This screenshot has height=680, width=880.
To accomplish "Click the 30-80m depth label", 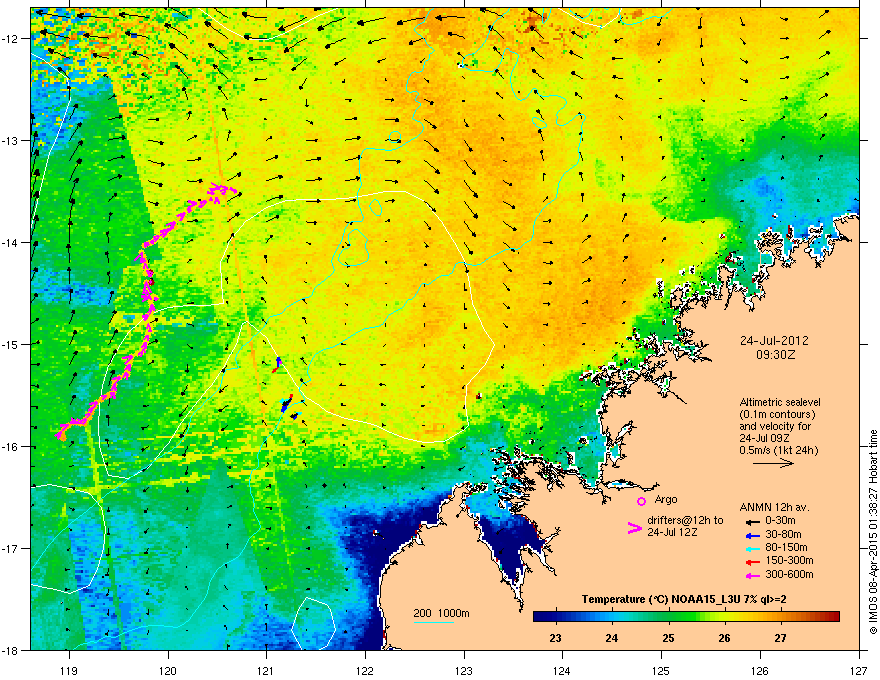I will coord(783,535).
